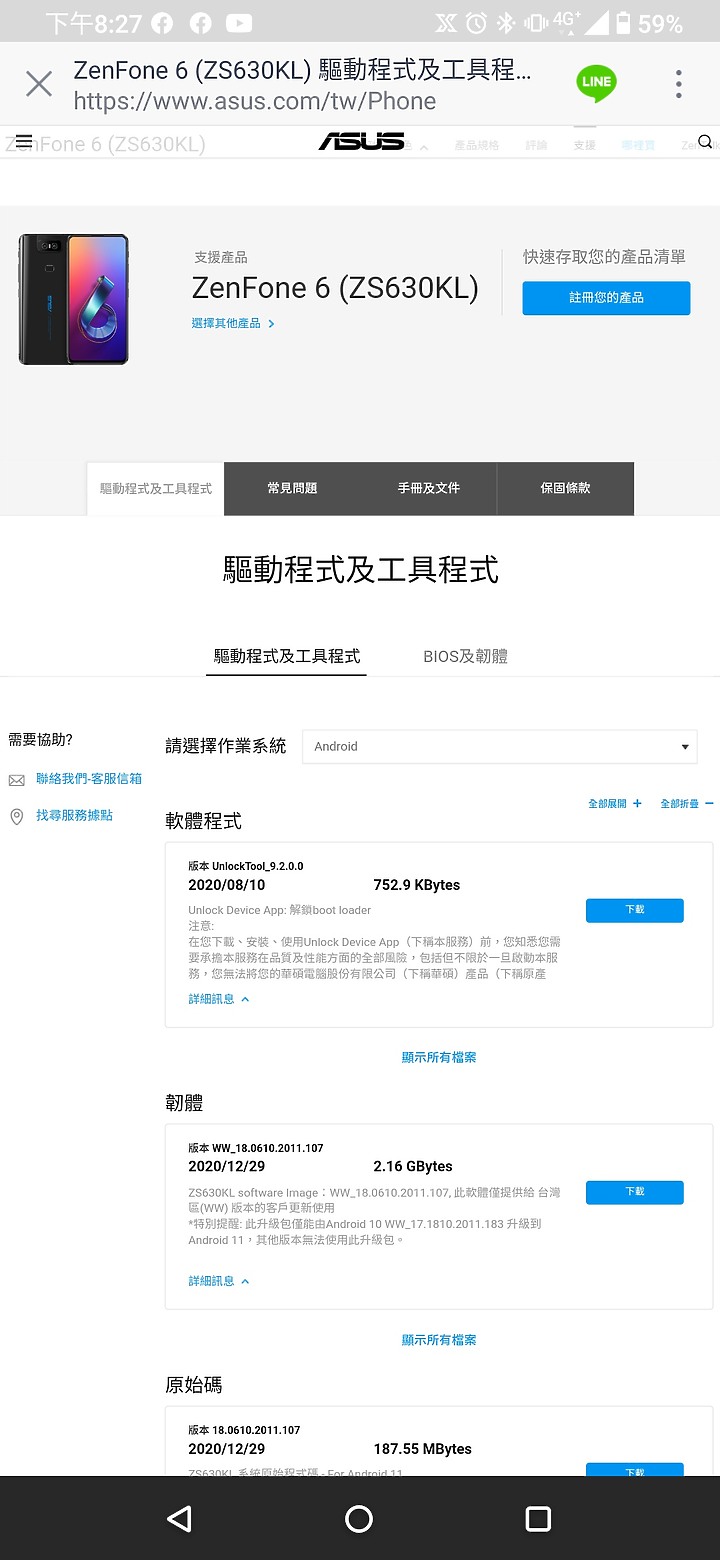Click 選擇其他產品 link

tap(233, 323)
